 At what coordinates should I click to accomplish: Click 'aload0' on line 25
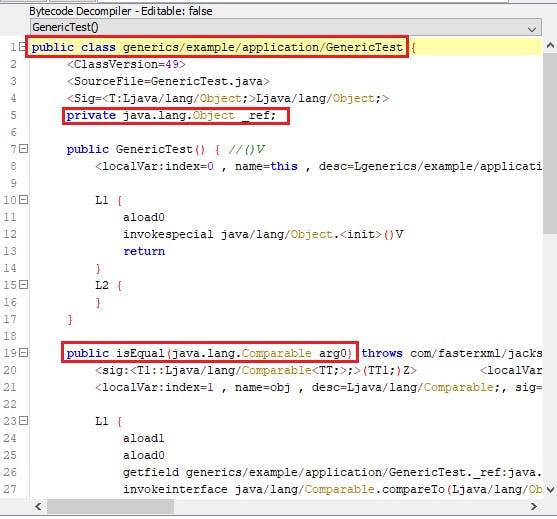pos(144,455)
